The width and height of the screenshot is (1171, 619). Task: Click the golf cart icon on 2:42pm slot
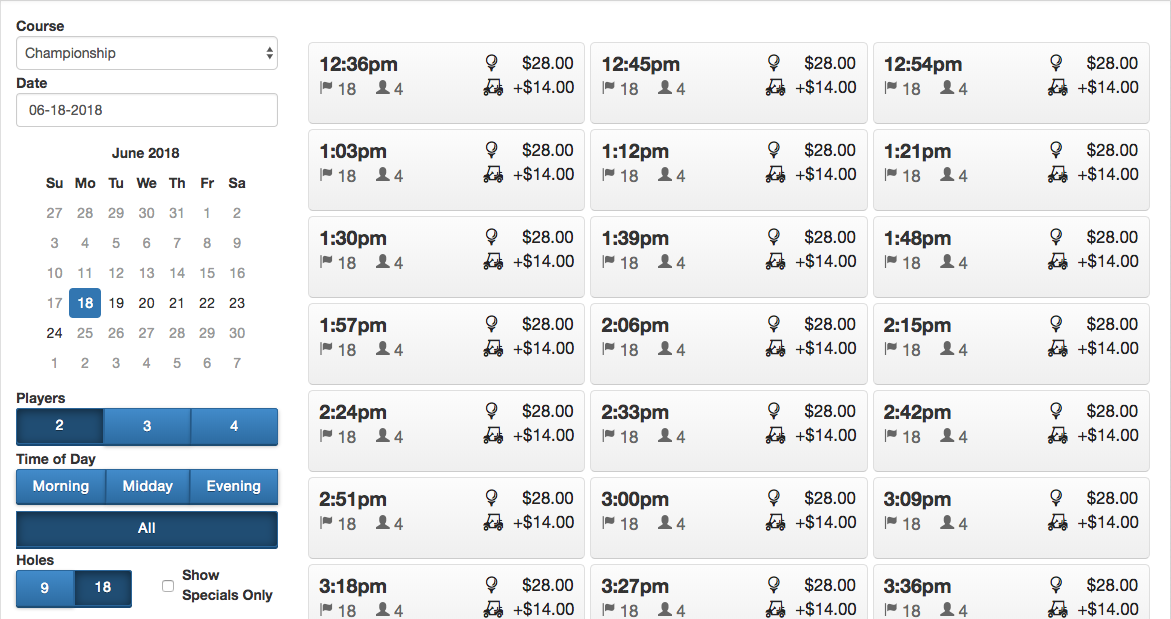(x=1057, y=436)
